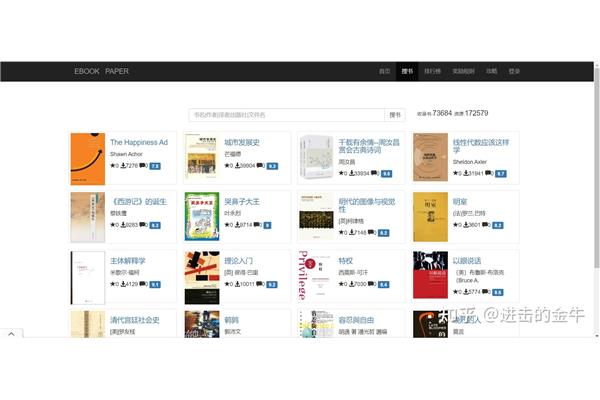Screen dimensions: 600x400
Task: Open 首页 in the navigation bar
Action: pyautogui.click(x=385, y=71)
